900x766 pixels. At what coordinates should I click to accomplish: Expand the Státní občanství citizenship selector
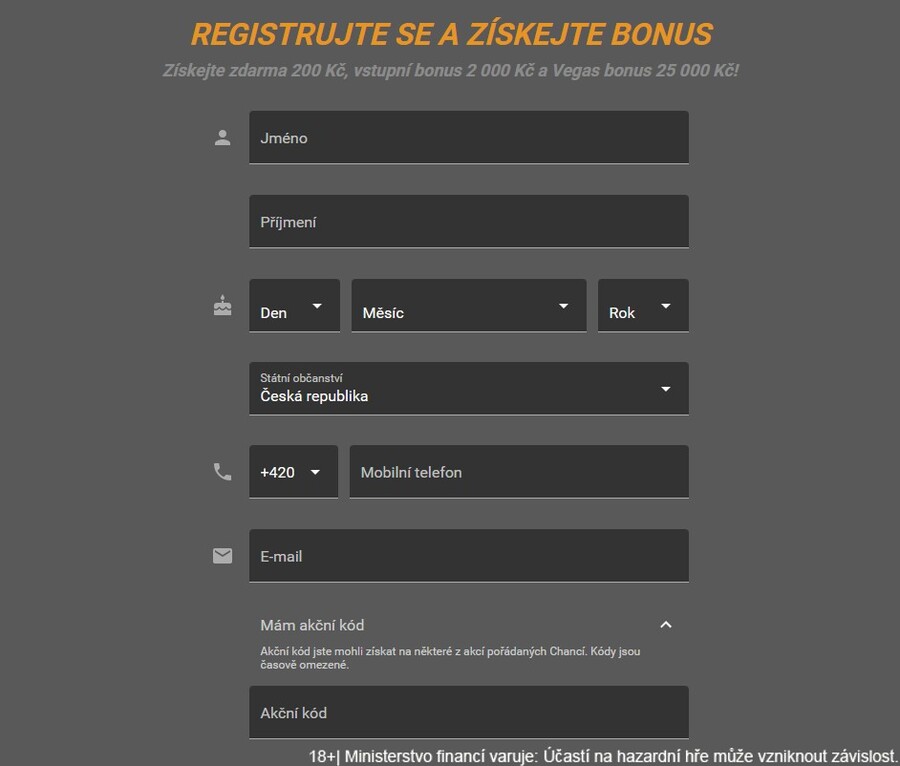point(469,388)
